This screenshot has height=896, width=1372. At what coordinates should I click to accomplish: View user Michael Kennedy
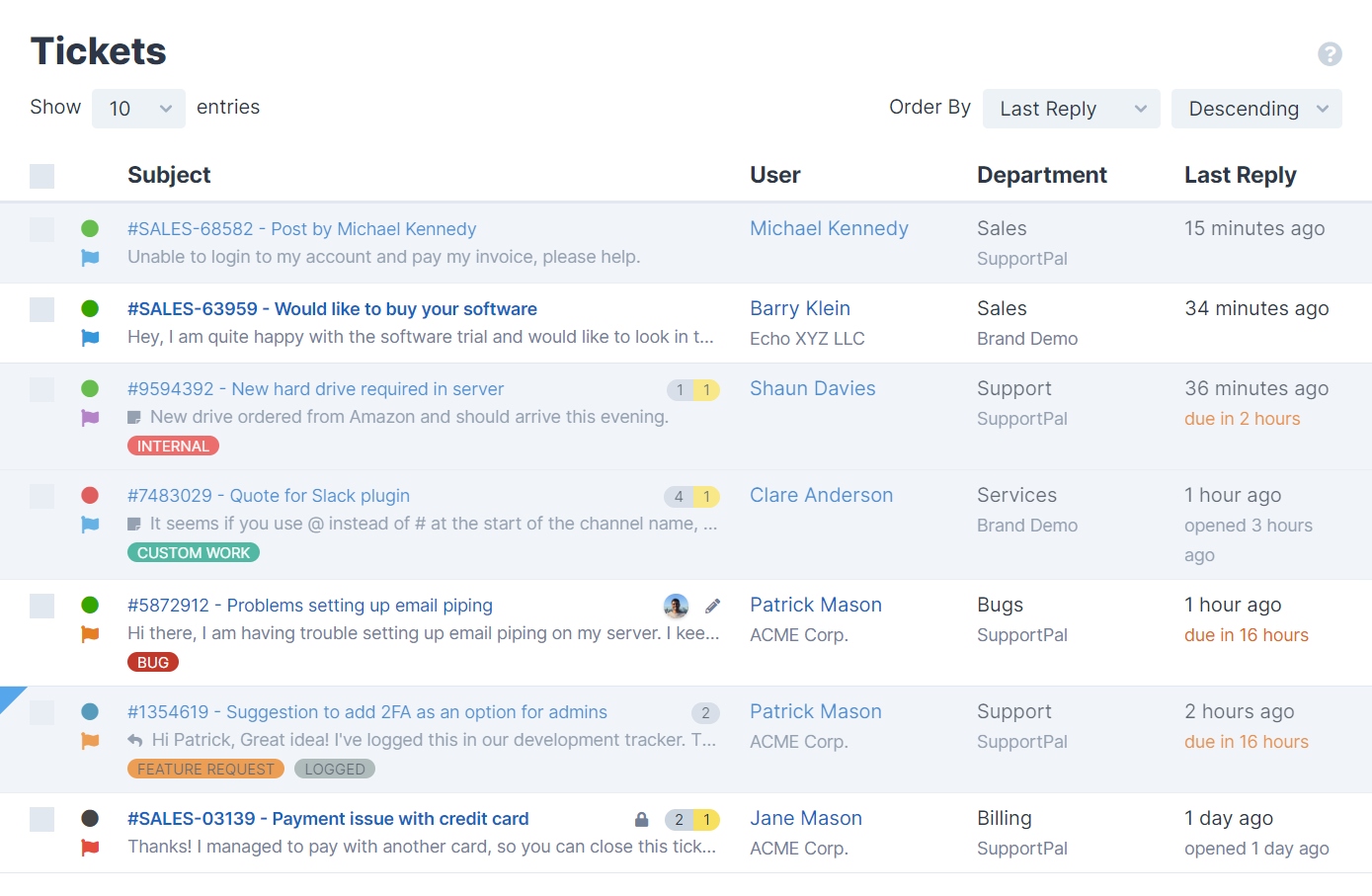[x=829, y=228]
